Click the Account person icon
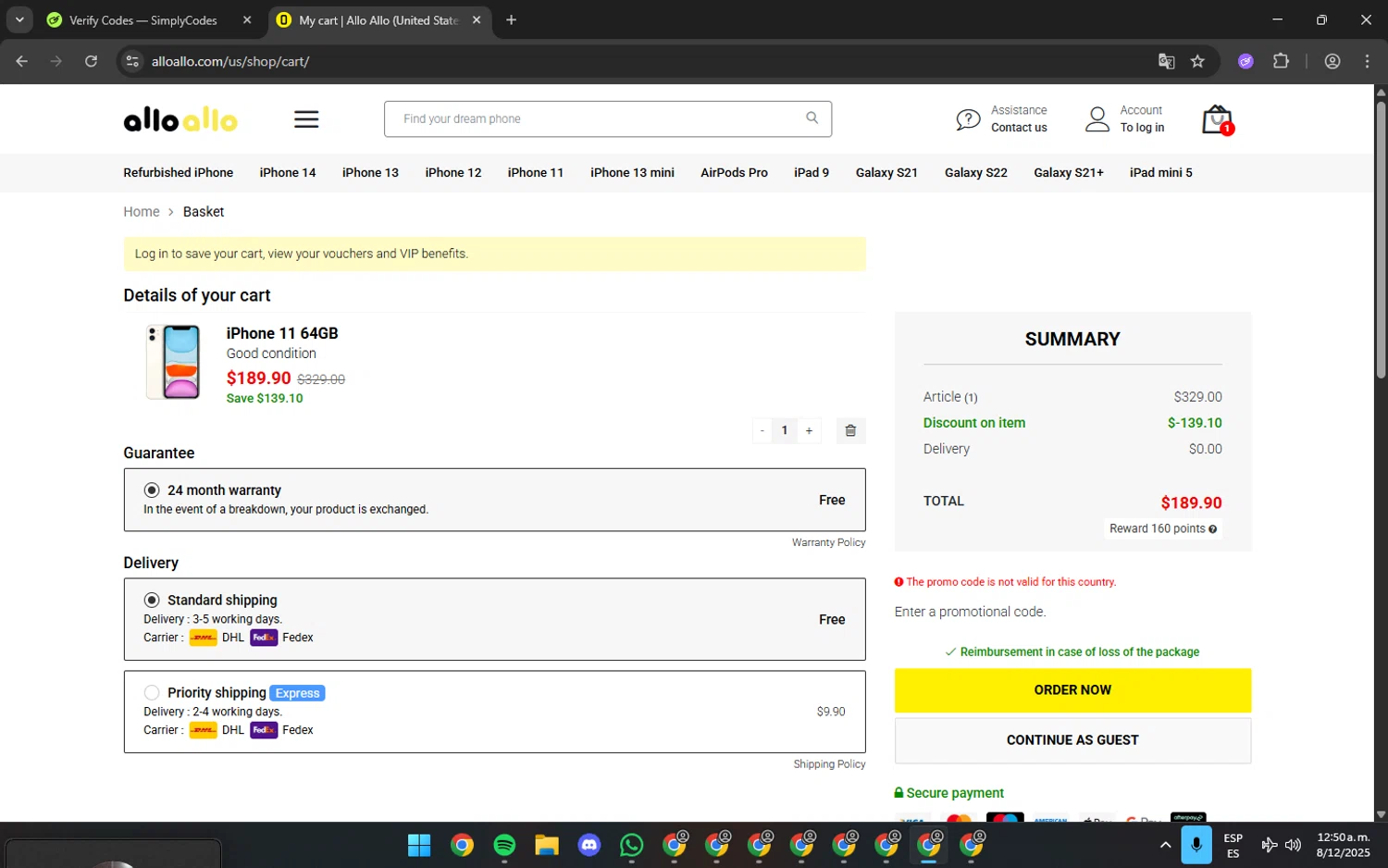 1097,119
